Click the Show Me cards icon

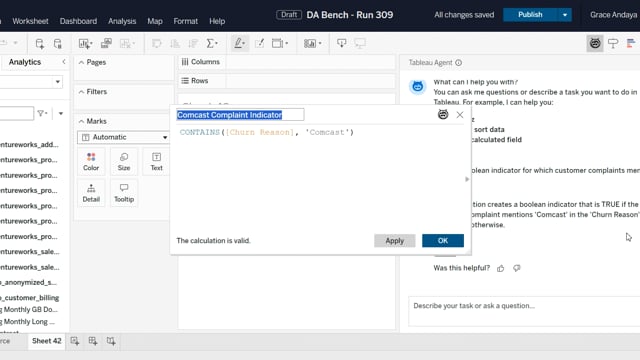312,43
